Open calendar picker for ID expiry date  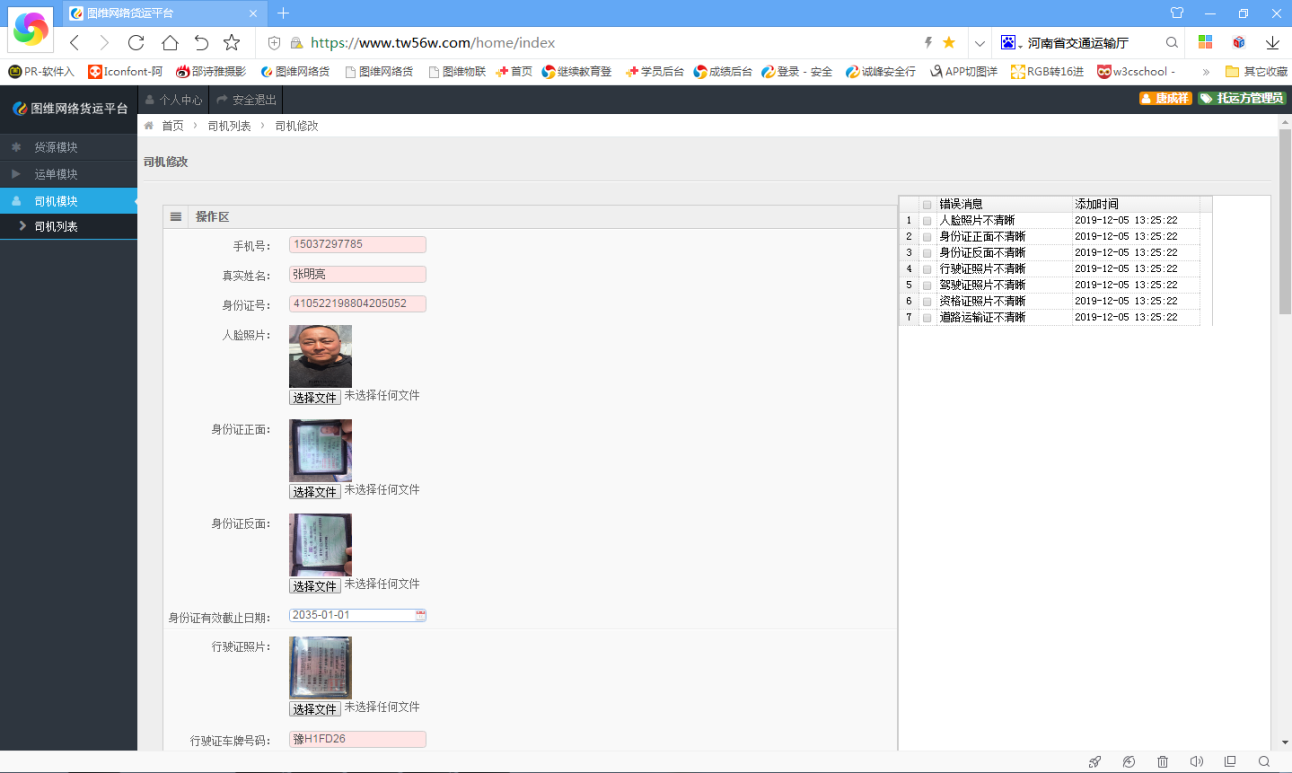click(421, 615)
